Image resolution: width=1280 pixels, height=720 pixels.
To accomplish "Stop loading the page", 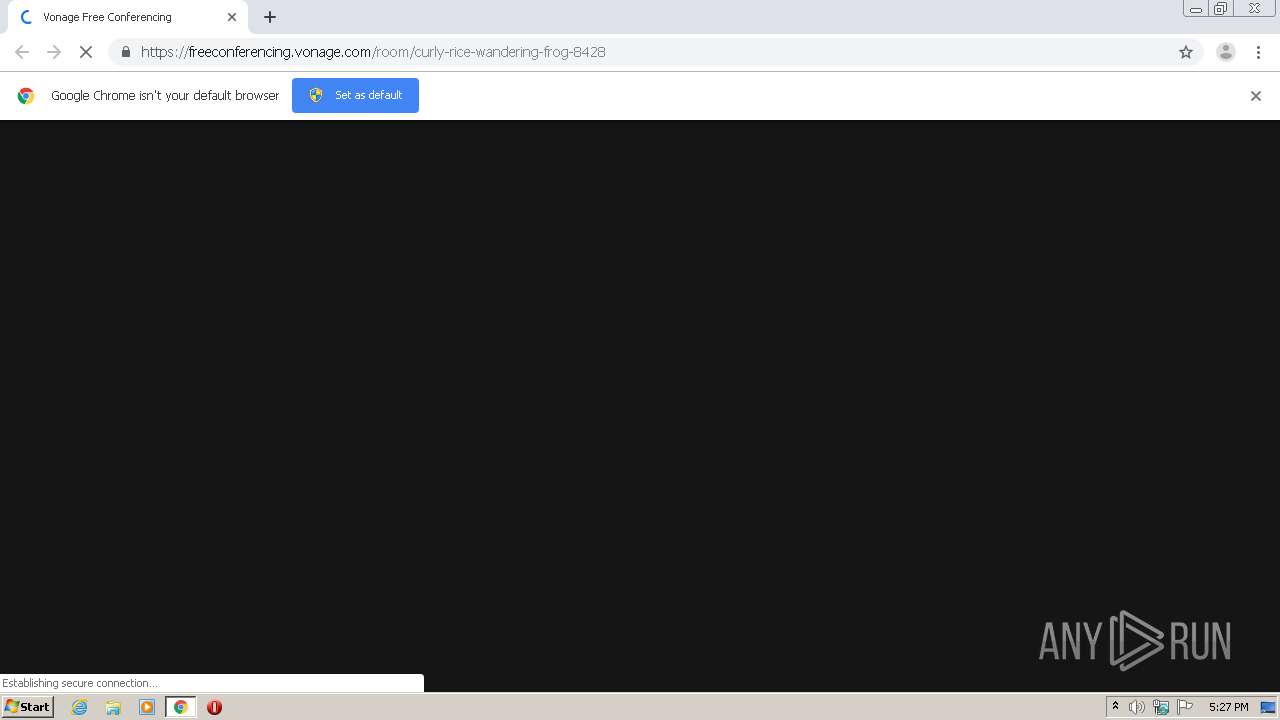I will 86,52.
